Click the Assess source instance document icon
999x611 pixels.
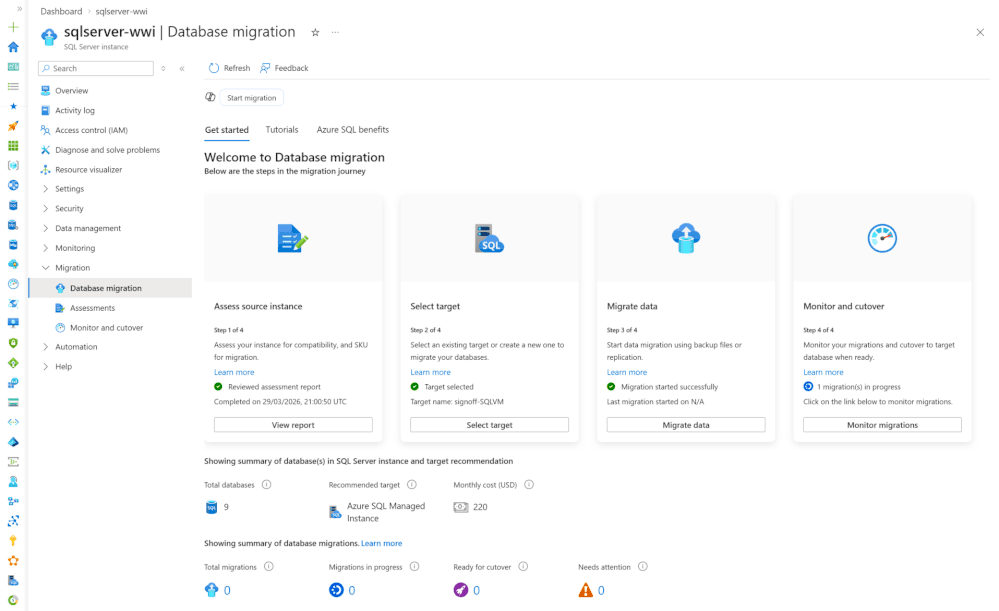[x=292, y=238]
